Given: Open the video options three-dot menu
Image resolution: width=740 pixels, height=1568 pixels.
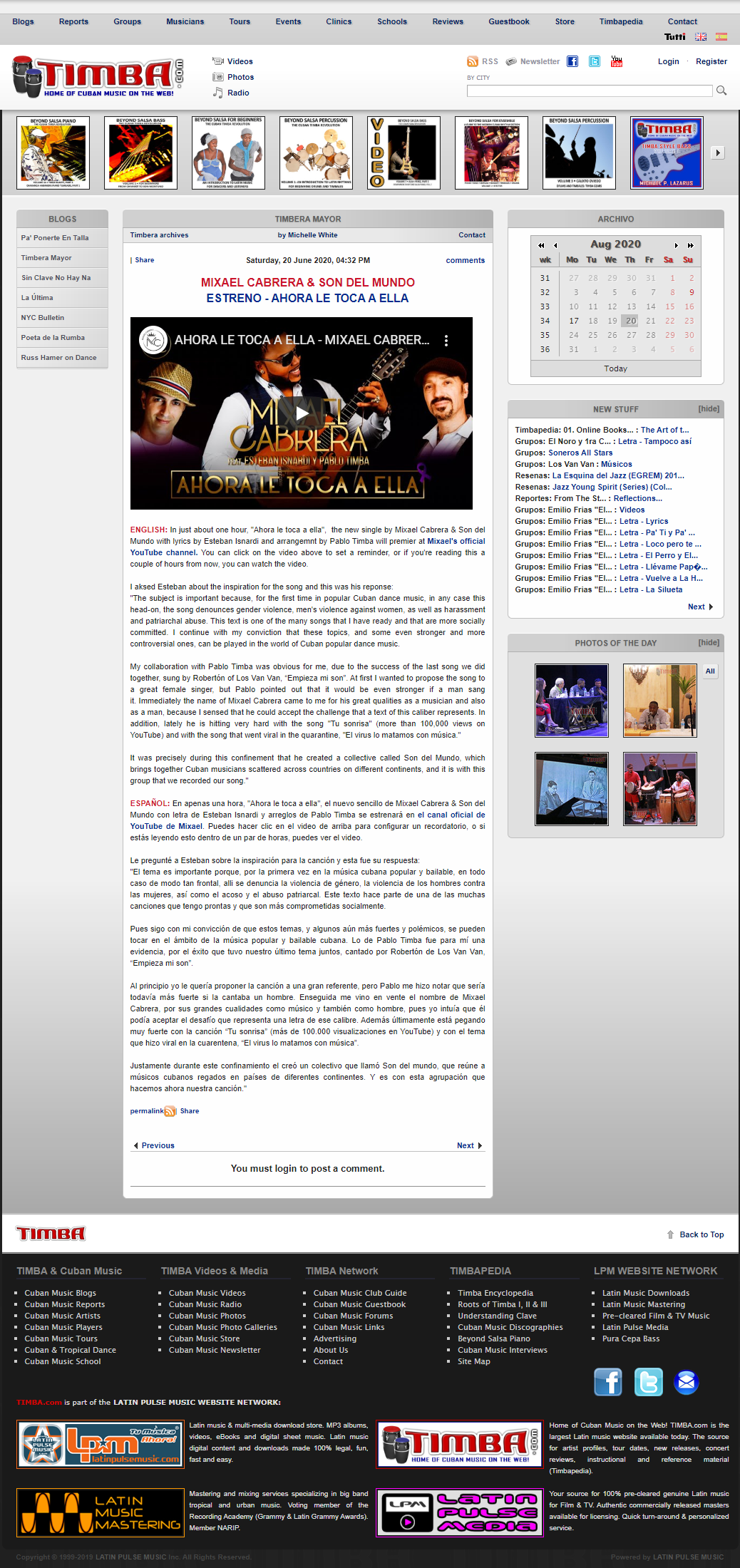Looking at the screenshot, I should (446, 341).
